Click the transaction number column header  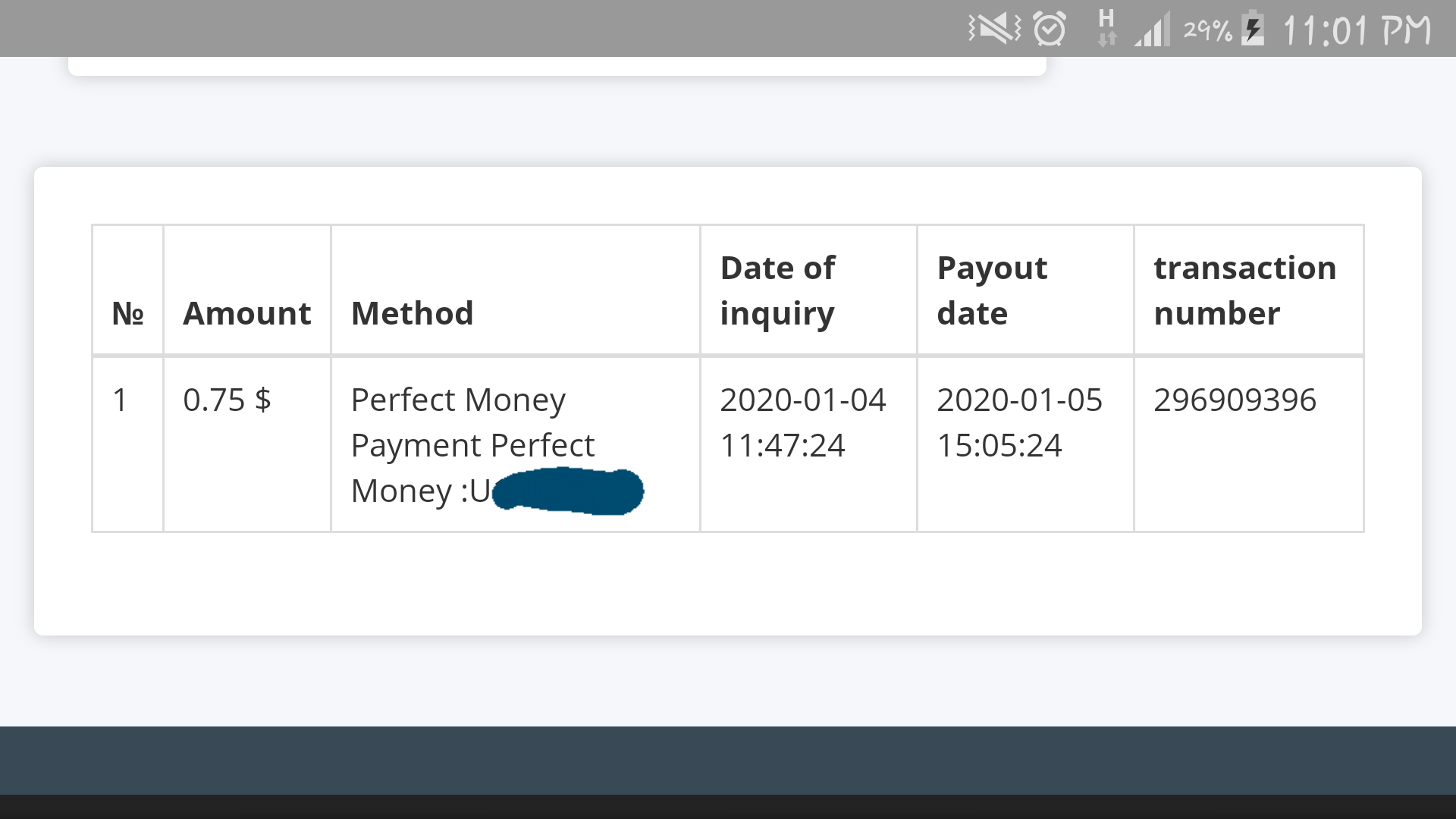1244,290
